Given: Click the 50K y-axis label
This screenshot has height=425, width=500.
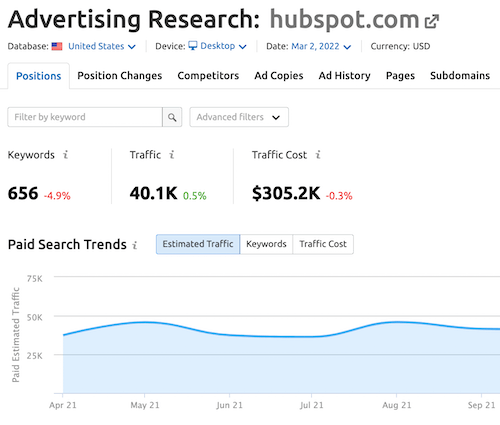Looking at the screenshot, I should click(x=35, y=317).
